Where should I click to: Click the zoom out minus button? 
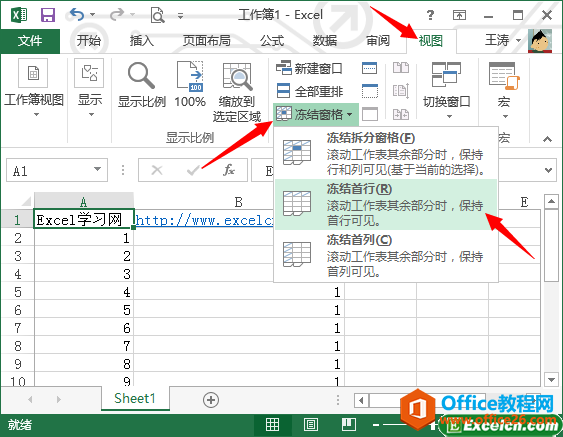click(376, 425)
